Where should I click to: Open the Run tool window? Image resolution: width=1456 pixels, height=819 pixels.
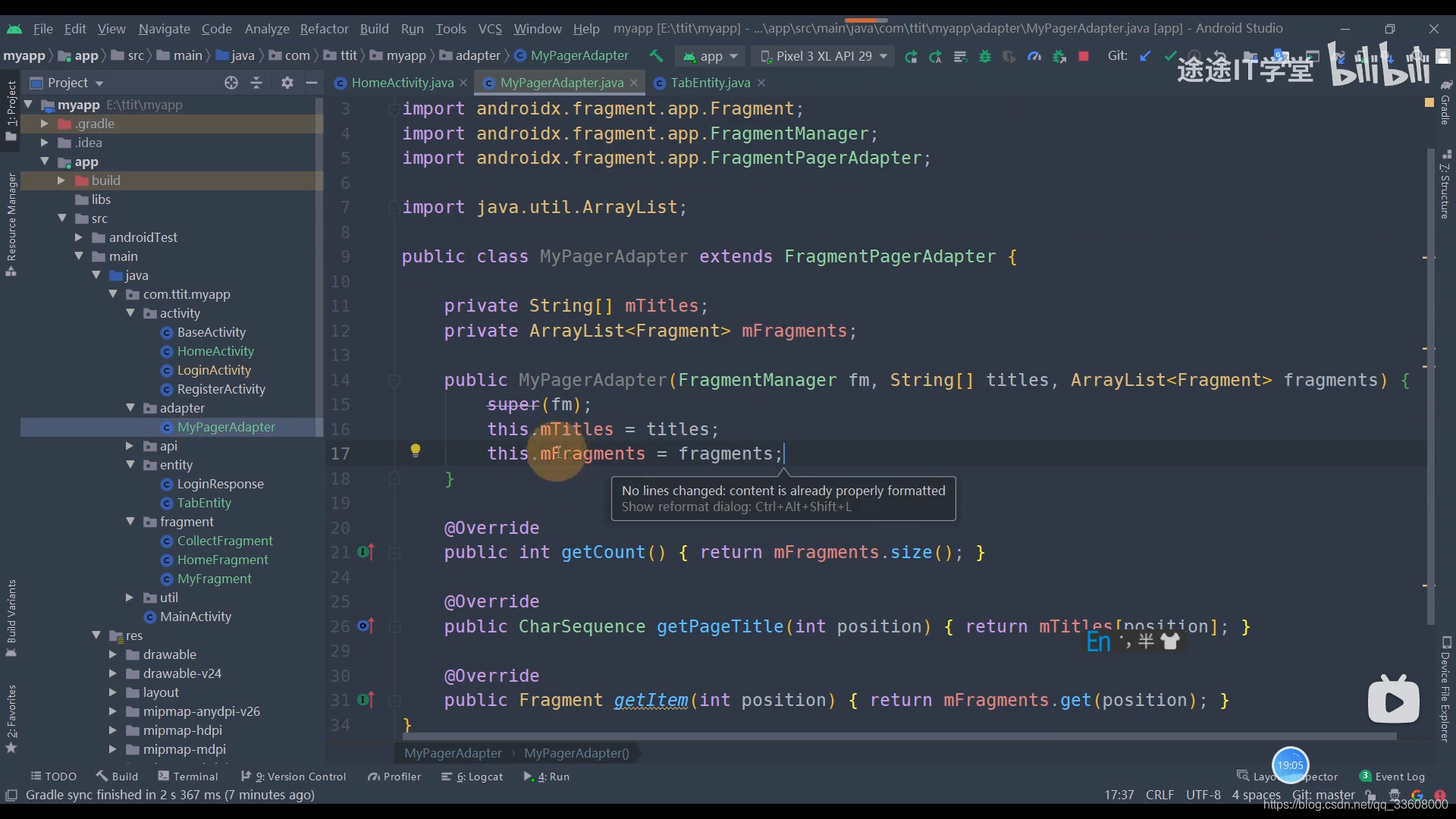pyautogui.click(x=546, y=777)
